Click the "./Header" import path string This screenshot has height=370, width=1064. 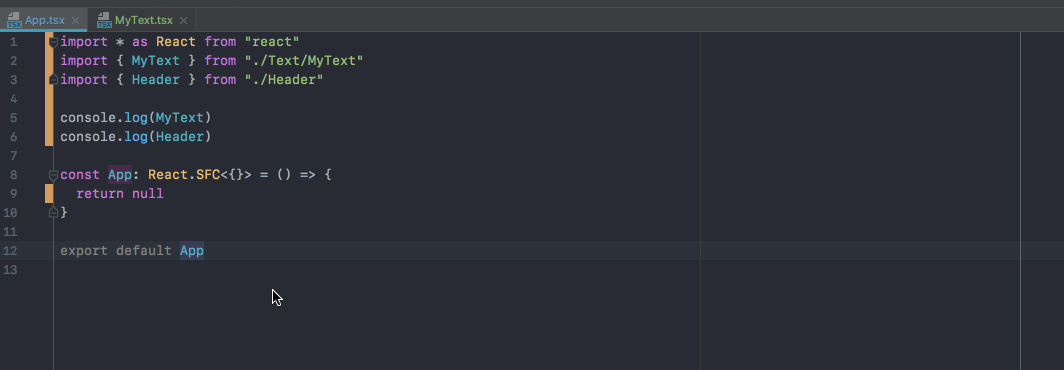click(284, 80)
